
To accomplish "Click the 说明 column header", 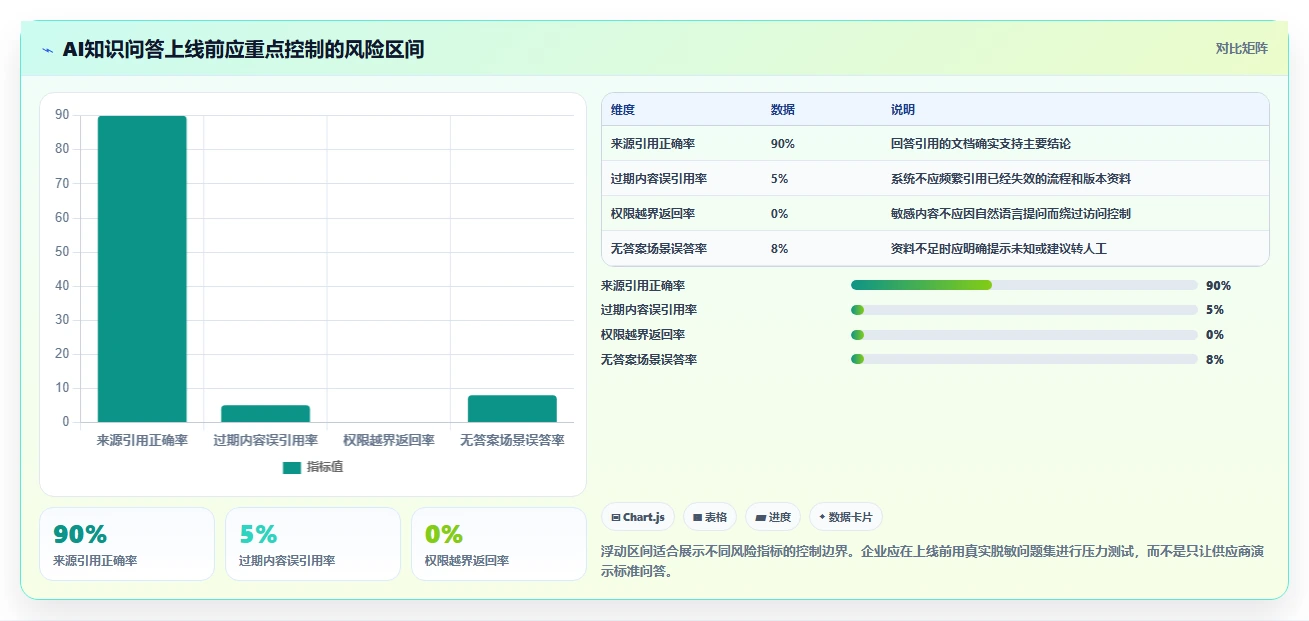I will point(903,110).
